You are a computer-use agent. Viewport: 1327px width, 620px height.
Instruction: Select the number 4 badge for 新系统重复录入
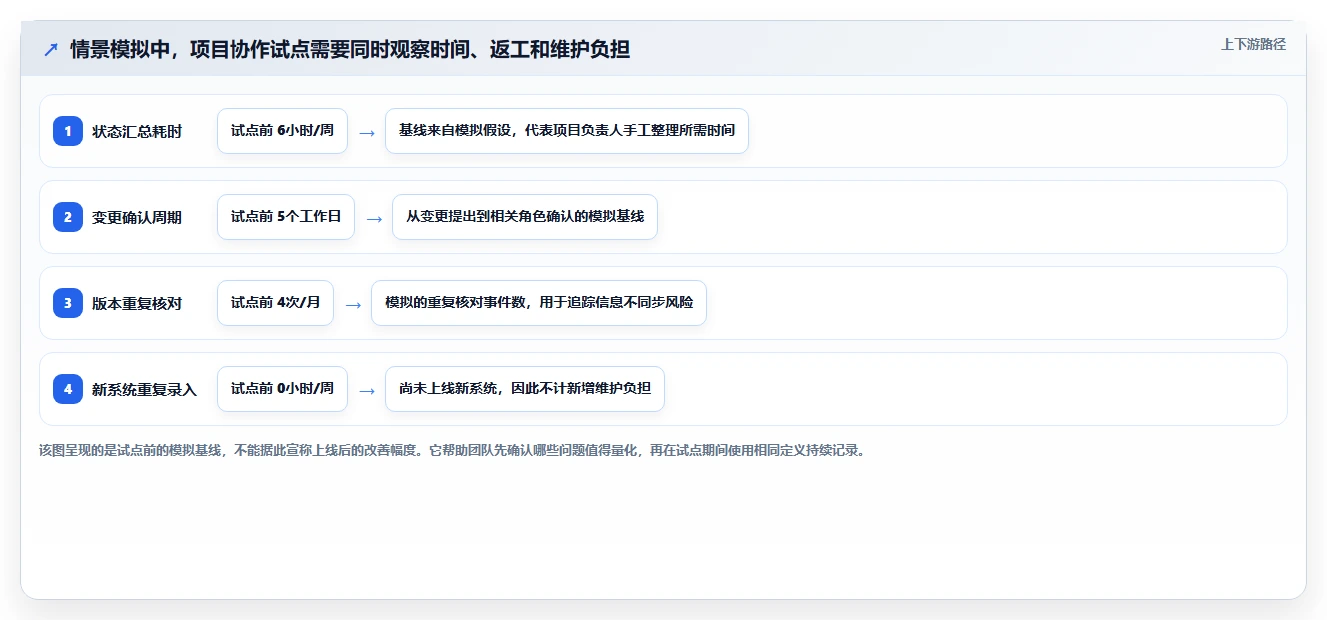[68, 389]
